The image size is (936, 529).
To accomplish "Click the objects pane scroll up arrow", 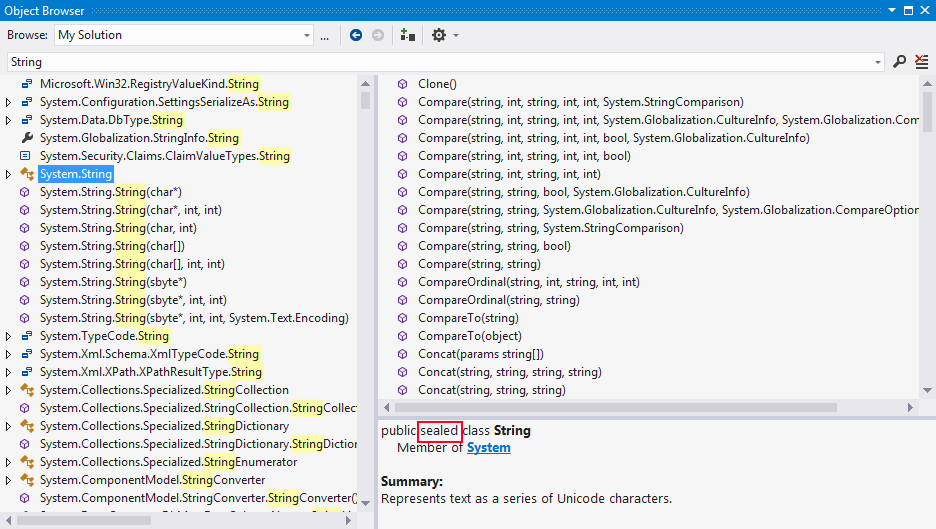I will (x=366, y=83).
